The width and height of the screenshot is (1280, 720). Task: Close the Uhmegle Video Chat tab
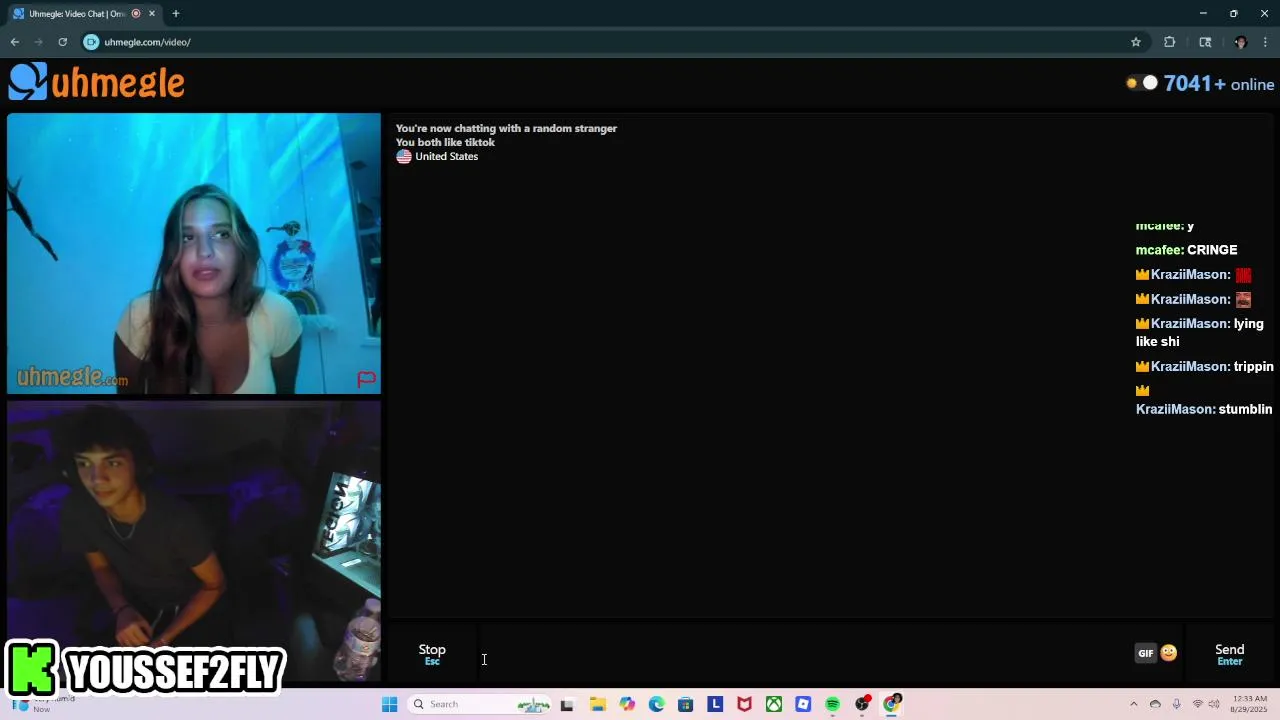pos(152,14)
